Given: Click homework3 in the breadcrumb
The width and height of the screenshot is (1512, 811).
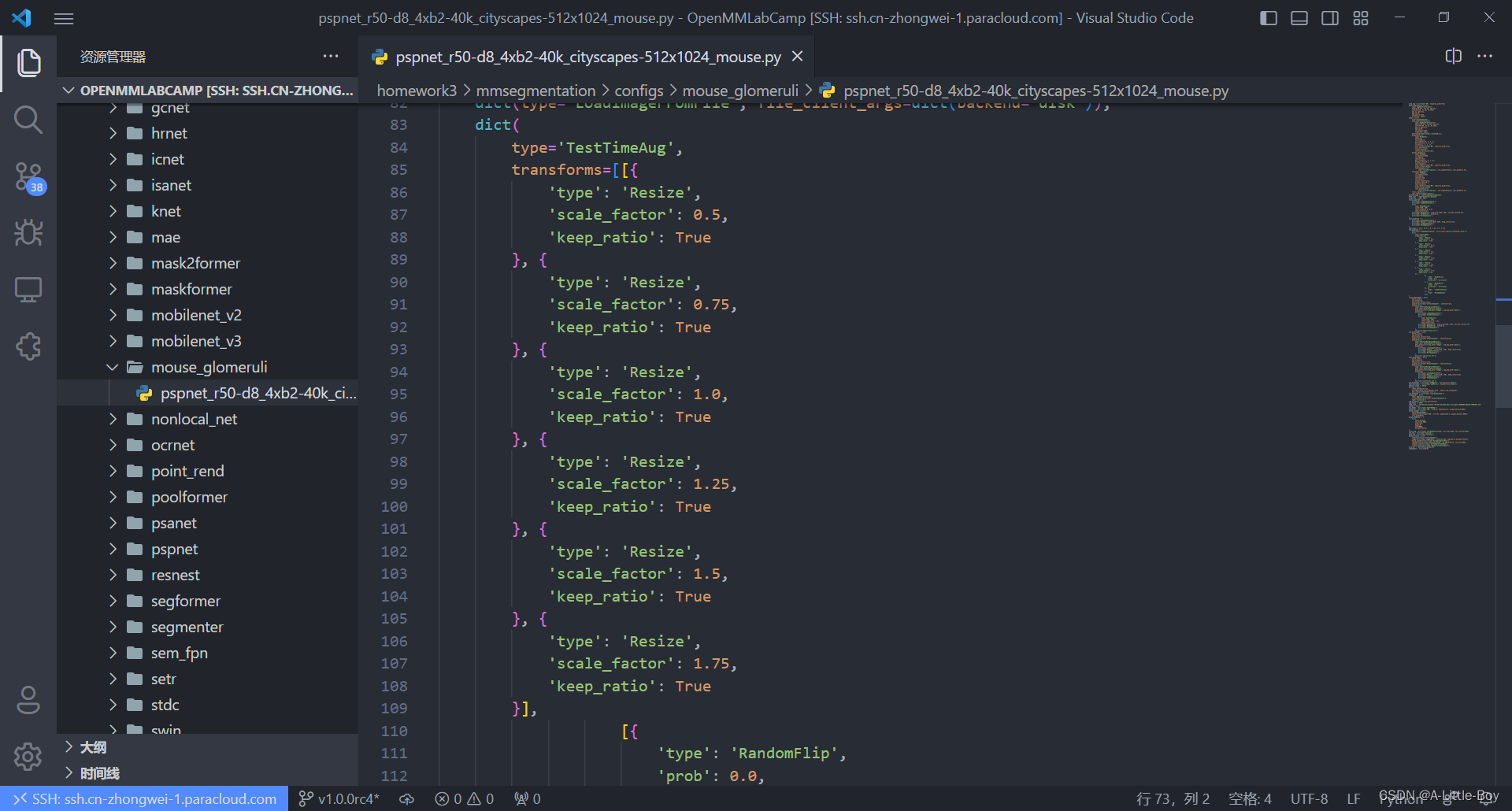Looking at the screenshot, I should [x=417, y=91].
